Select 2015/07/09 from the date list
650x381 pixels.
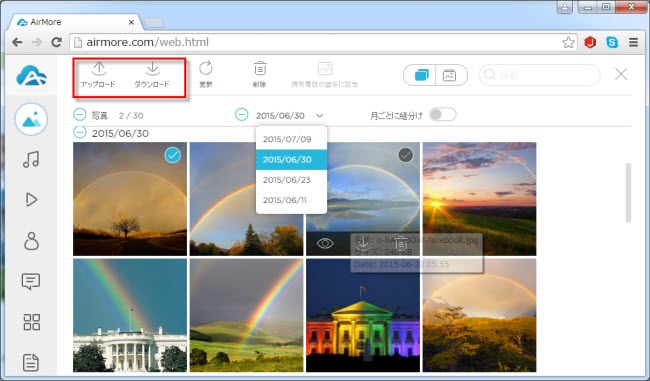[291, 139]
